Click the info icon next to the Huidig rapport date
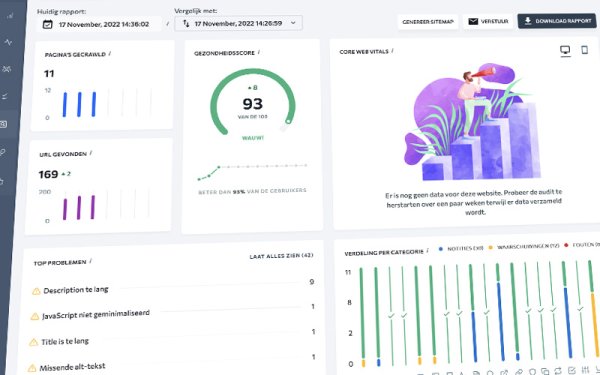This screenshot has height=375, width=600. (167, 24)
